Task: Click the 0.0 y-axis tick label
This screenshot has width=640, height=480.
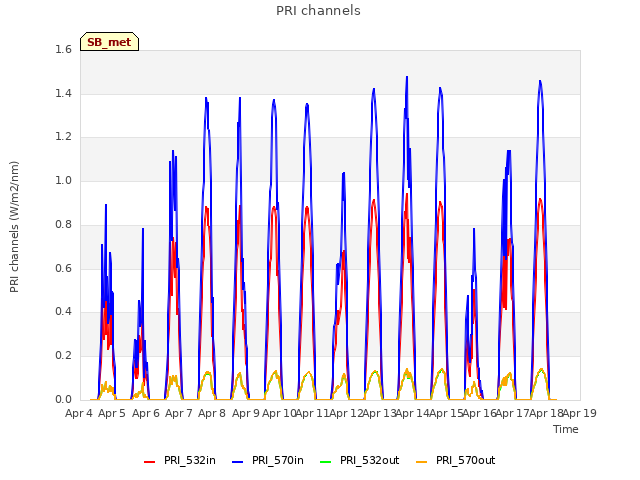Action: click(63, 399)
